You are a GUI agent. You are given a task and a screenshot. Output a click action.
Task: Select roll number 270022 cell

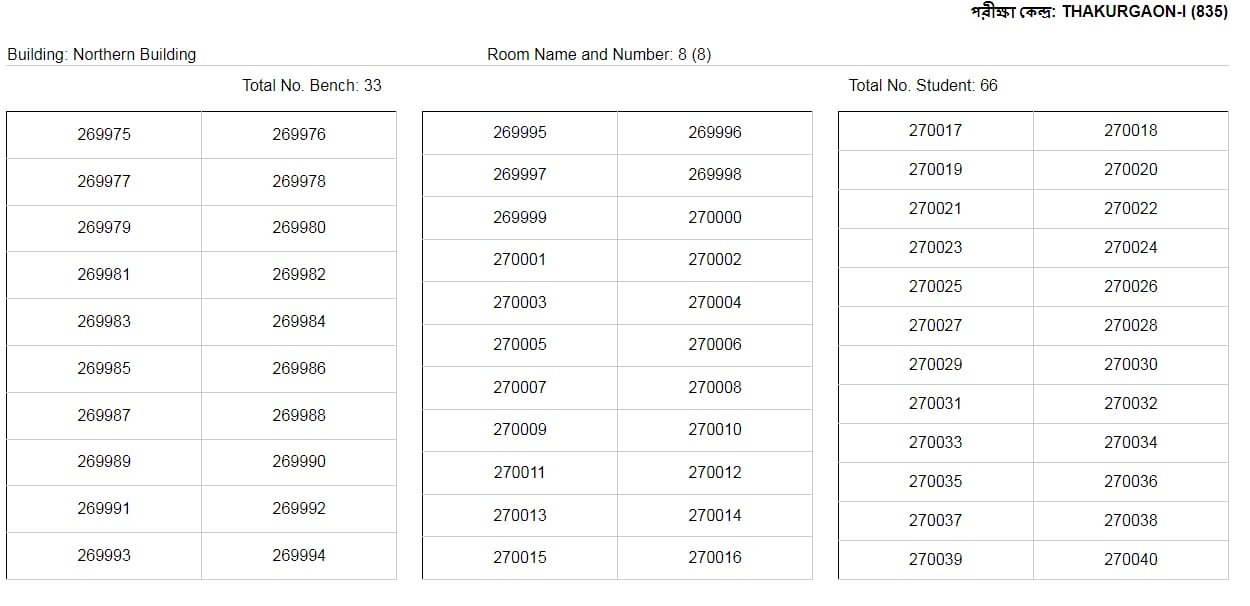pyautogui.click(x=1131, y=209)
